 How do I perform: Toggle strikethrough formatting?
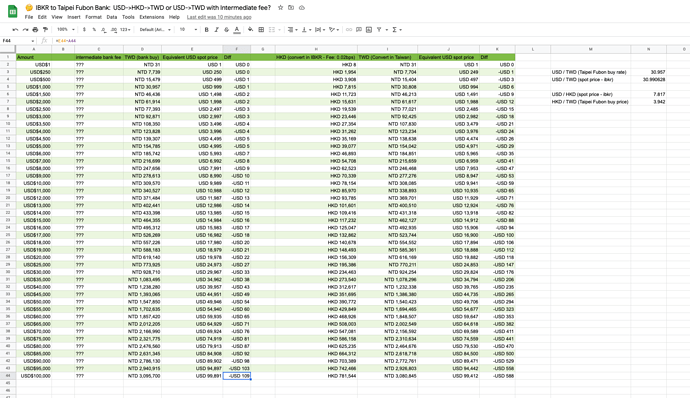[x=227, y=29]
